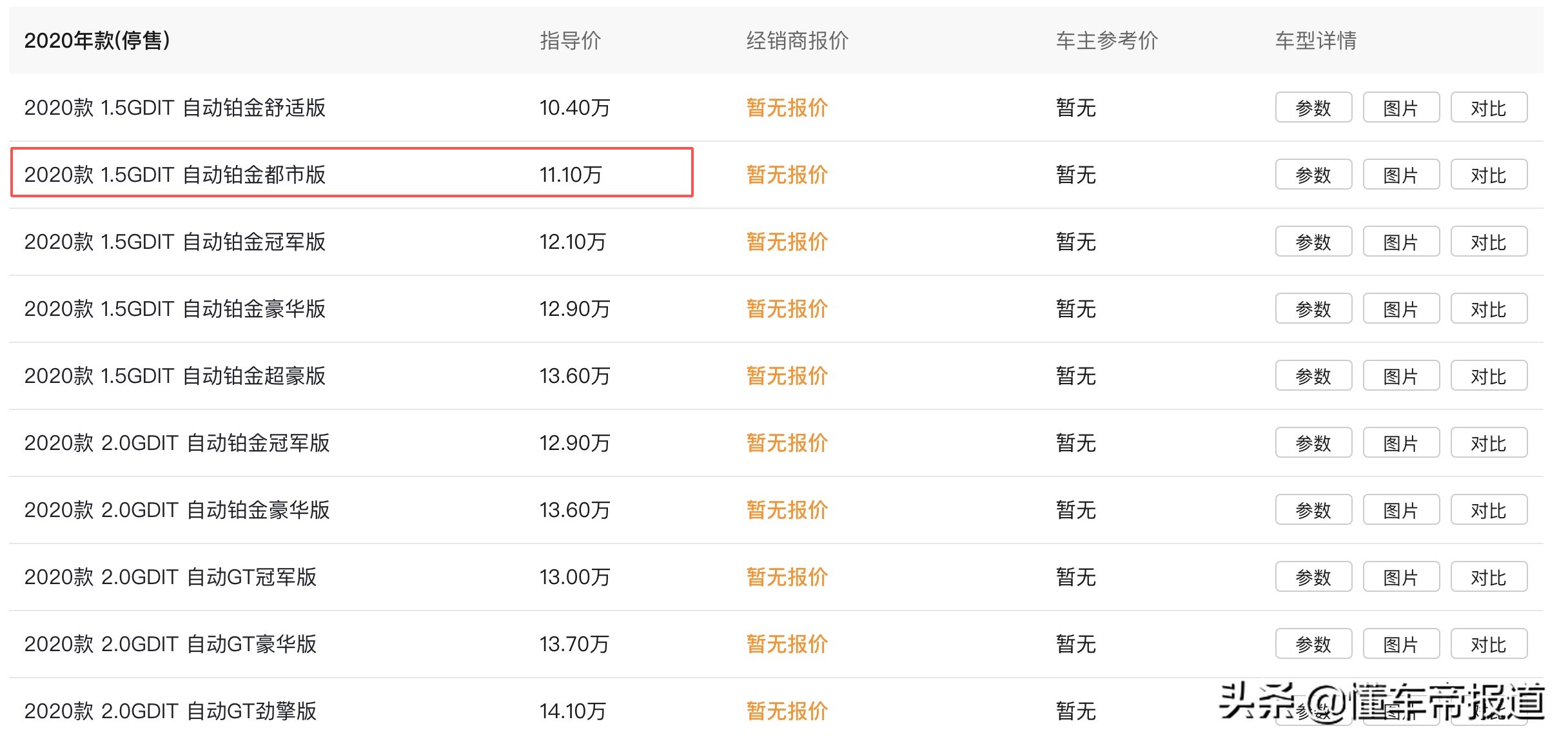1568x744 pixels.
Task: Click 参数 button for 1.5GDIT 自动铂金舒适版
Action: click(1313, 108)
